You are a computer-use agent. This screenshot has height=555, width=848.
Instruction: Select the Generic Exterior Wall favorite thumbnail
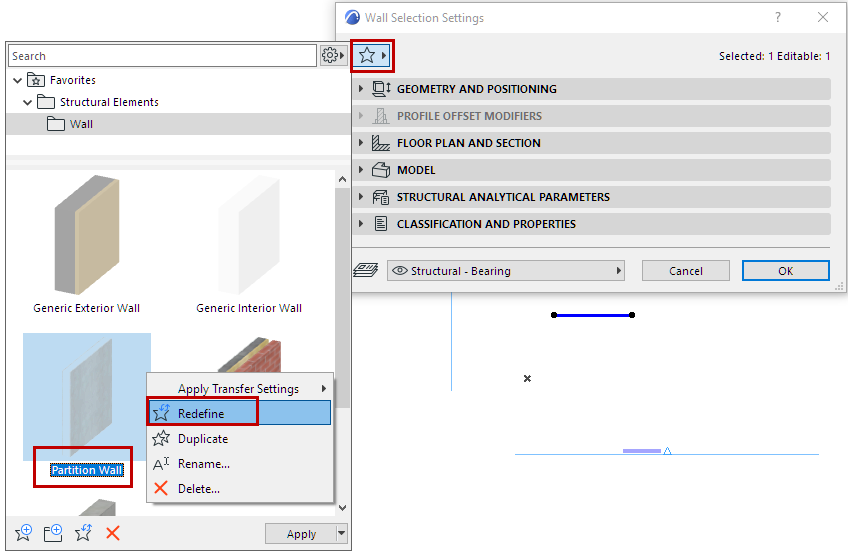[x=87, y=235]
